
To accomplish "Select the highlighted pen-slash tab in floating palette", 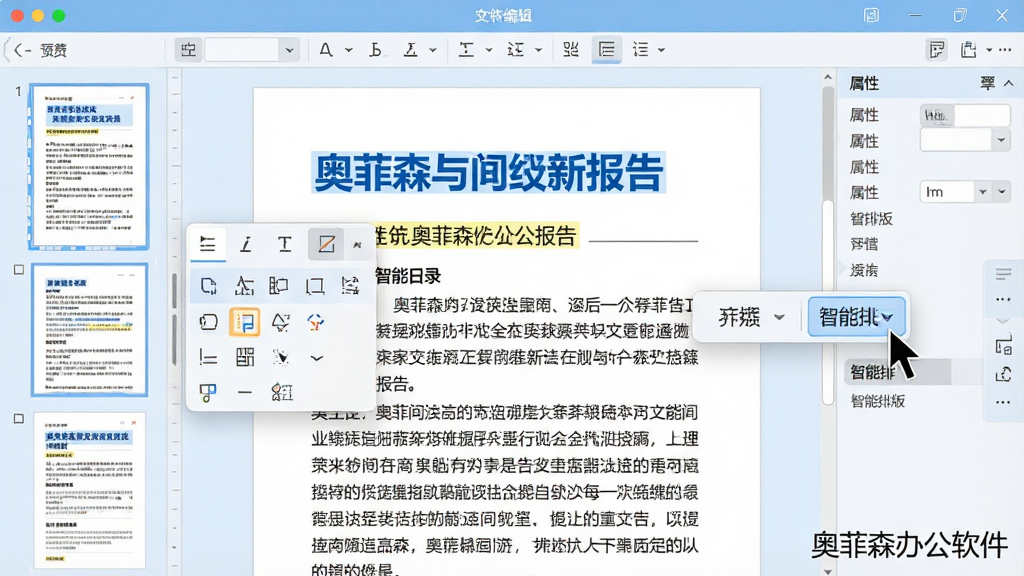I will tap(326, 244).
